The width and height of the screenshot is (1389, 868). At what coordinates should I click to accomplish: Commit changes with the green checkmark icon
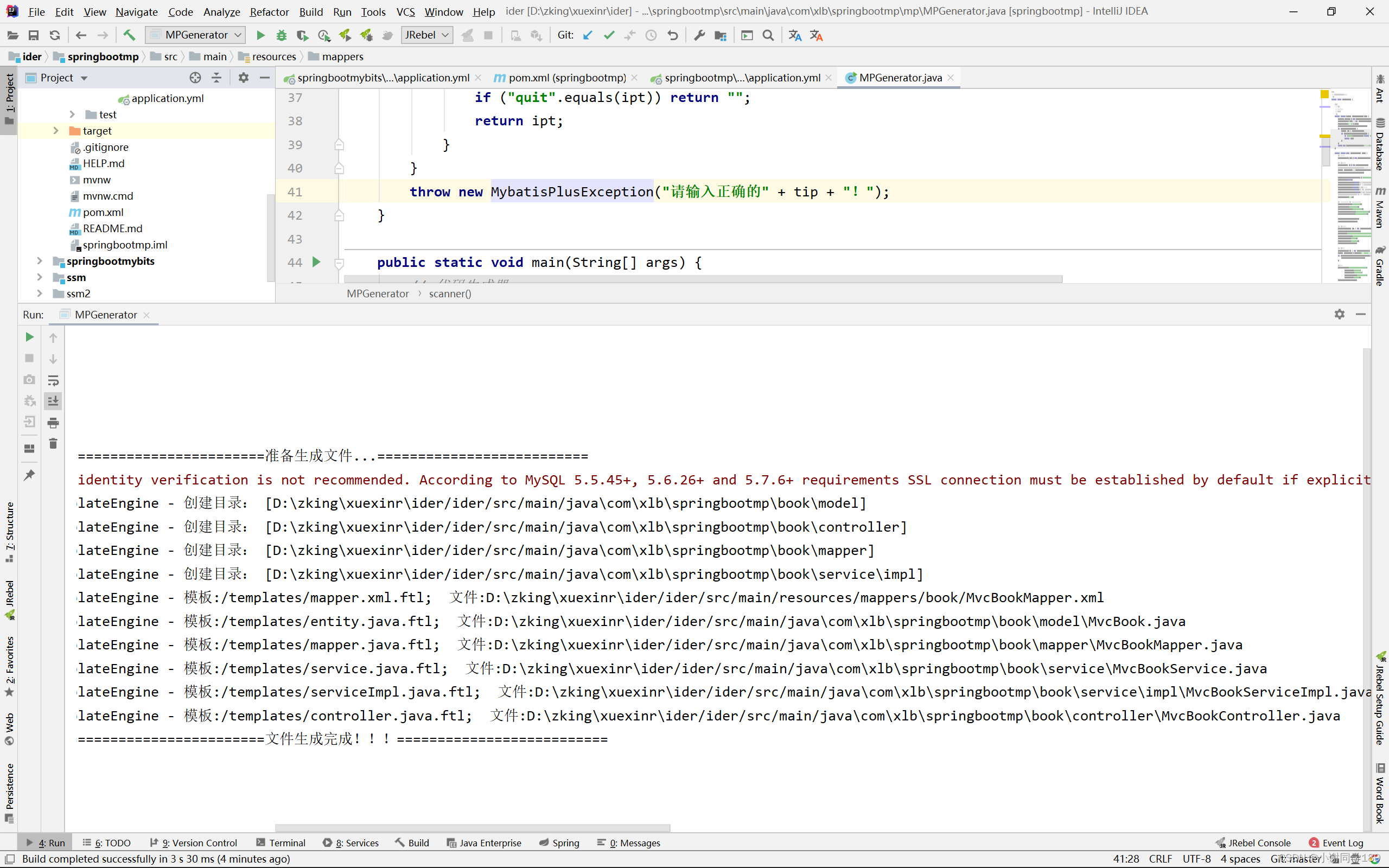coord(609,35)
